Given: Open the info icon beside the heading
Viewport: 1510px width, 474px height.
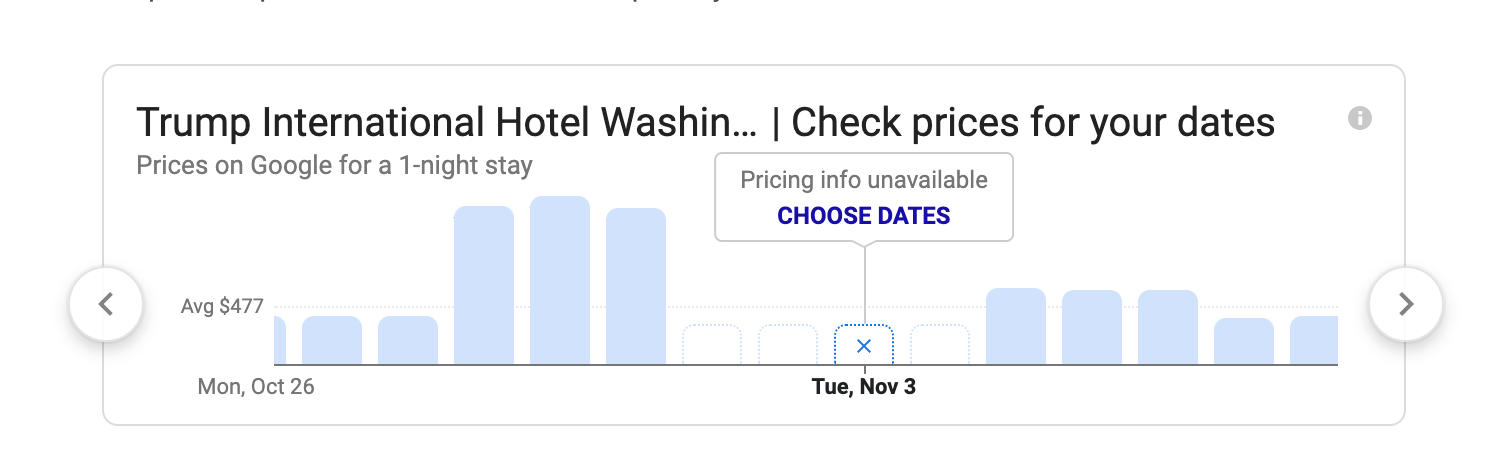Looking at the screenshot, I should click(x=1360, y=119).
